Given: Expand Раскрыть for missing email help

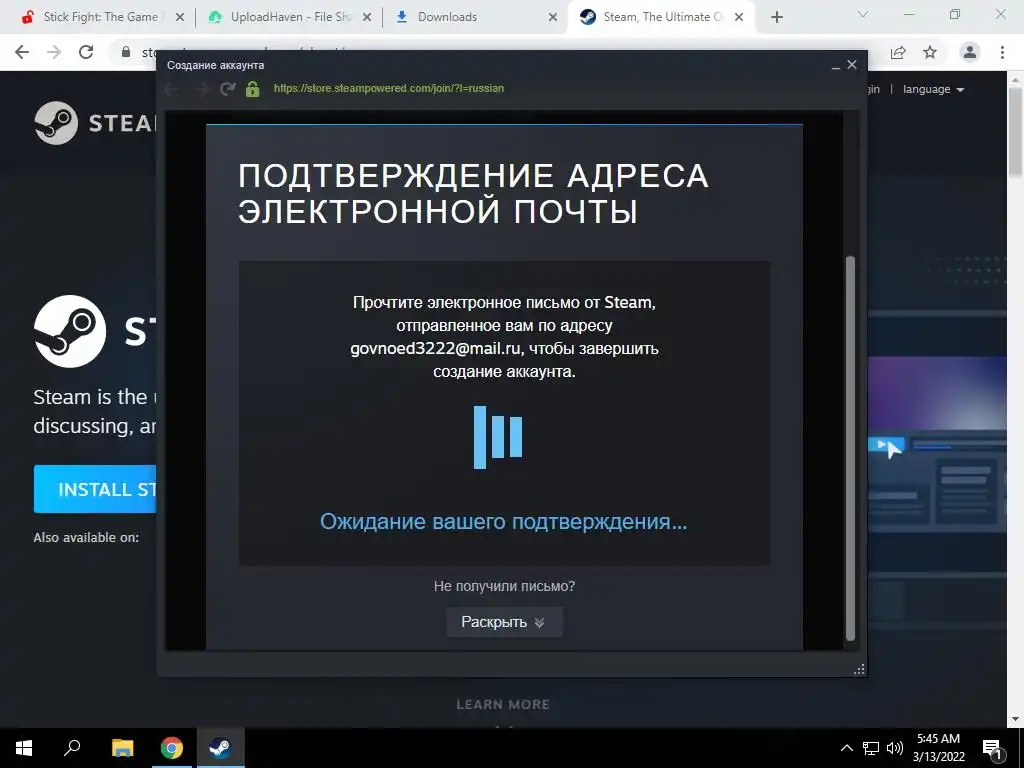Looking at the screenshot, I should (x=504, y=622).
